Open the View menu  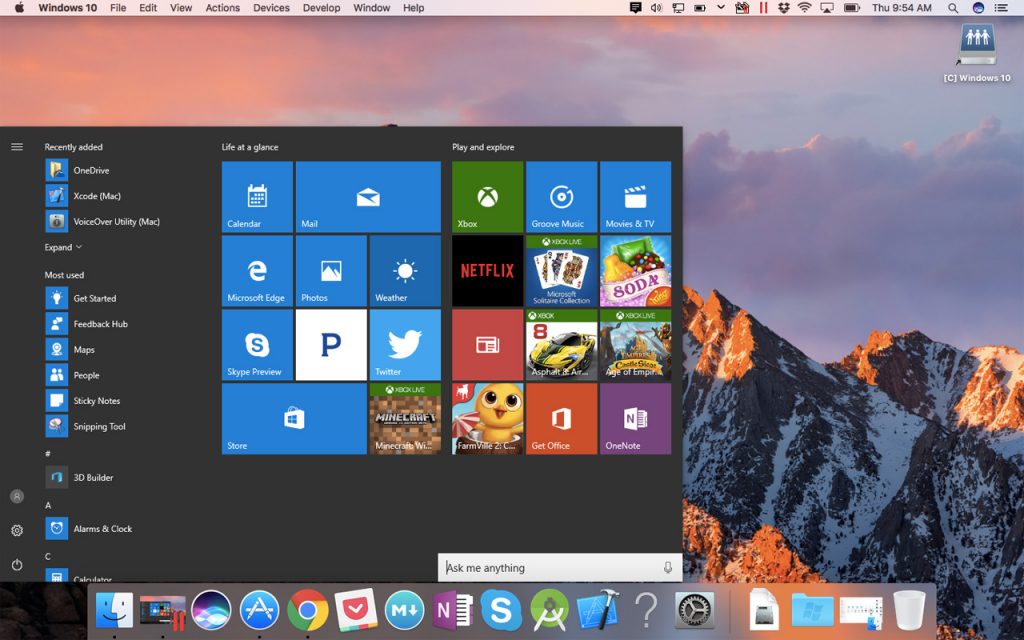click(181, 8)
